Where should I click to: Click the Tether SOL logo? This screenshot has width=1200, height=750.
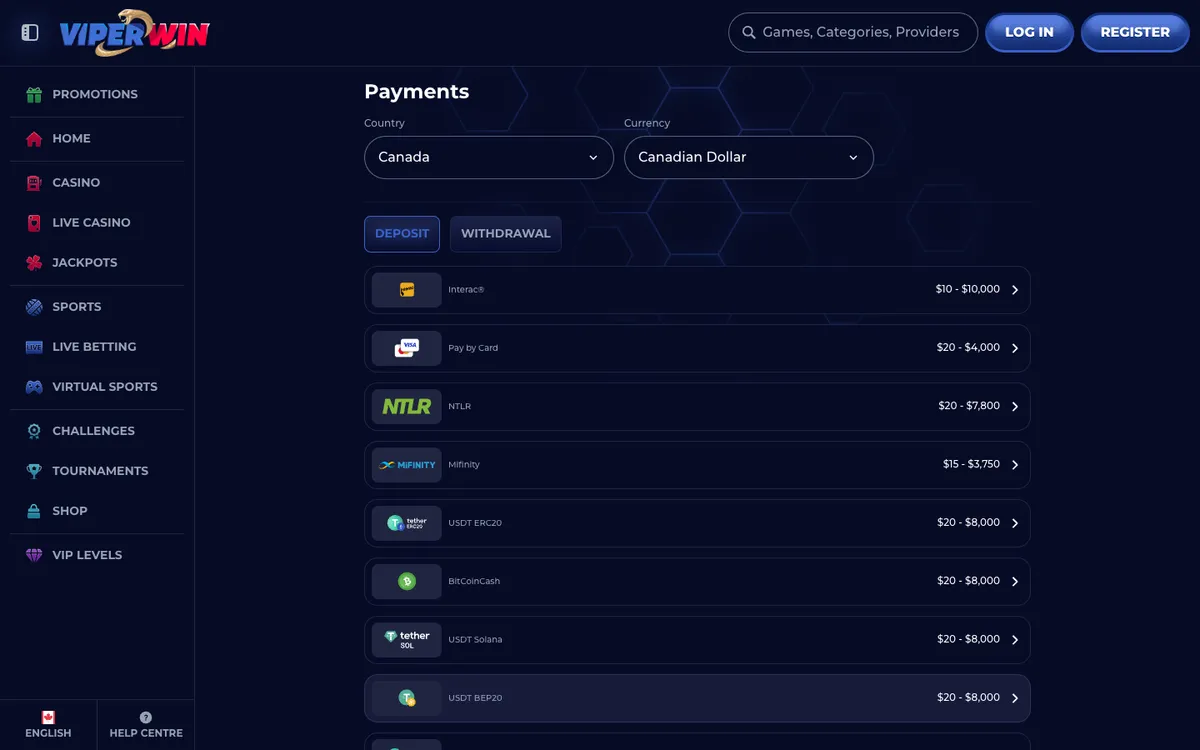[407, 640]
